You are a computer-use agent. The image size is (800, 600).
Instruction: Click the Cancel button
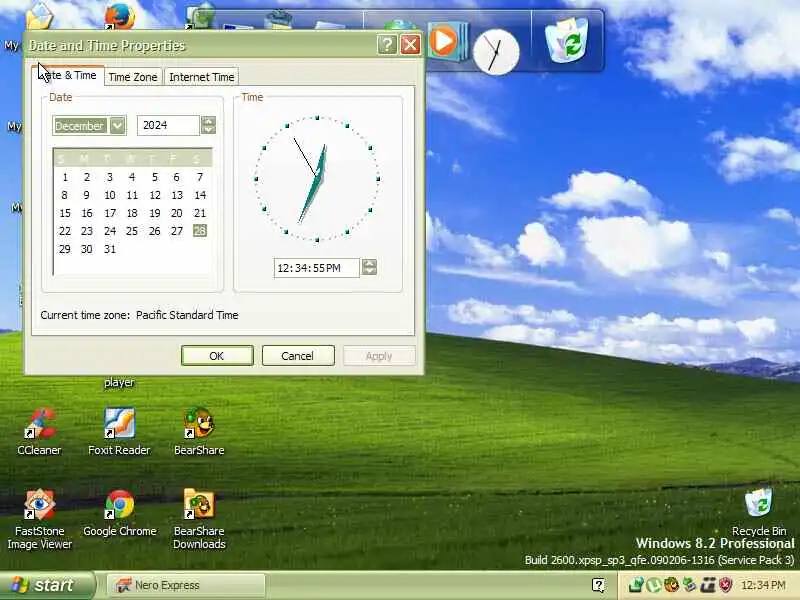[298, 356]
